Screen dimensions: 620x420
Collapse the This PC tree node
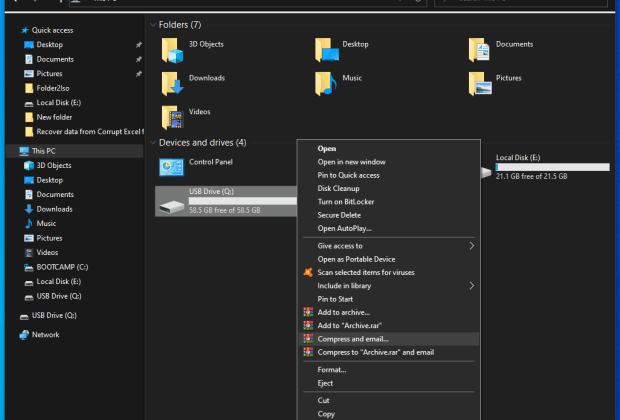tap(11, 151)
